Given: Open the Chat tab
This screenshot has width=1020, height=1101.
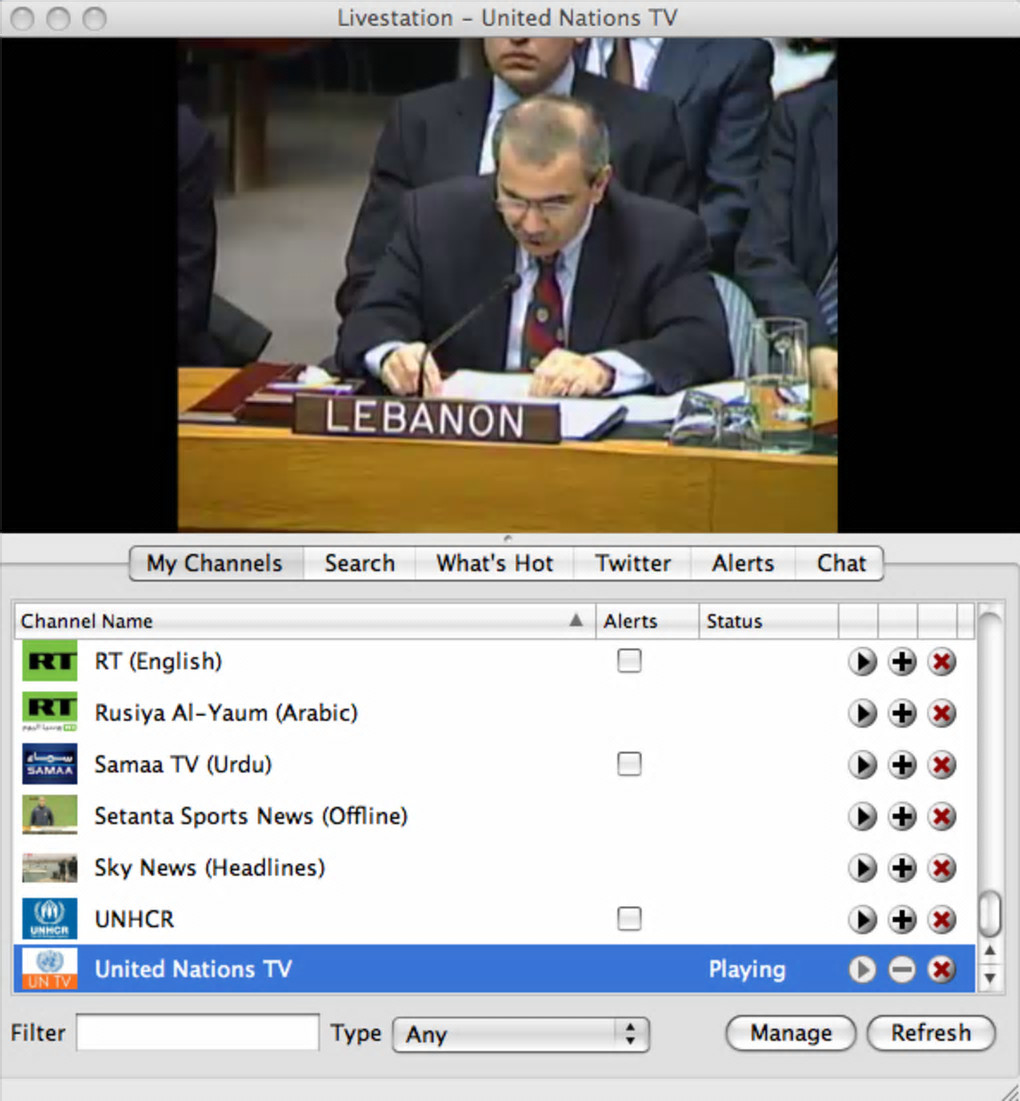Looking at the screenshot, I should tap(840, 563).
